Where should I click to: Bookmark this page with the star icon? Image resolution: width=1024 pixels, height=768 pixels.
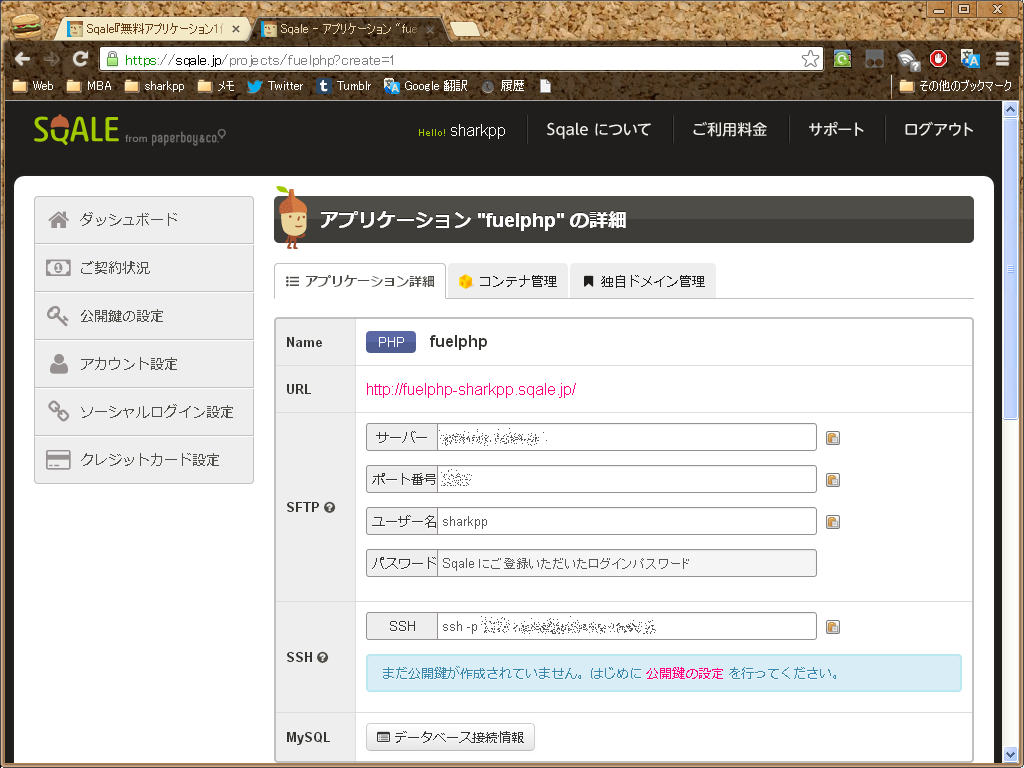(x=810, y=59)
